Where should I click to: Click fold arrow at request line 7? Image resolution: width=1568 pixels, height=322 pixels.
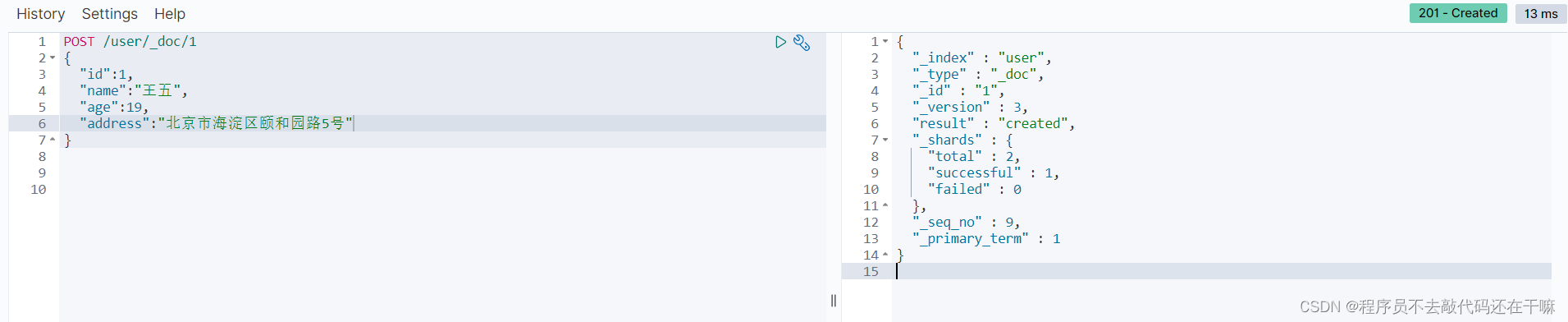point(53,140)
